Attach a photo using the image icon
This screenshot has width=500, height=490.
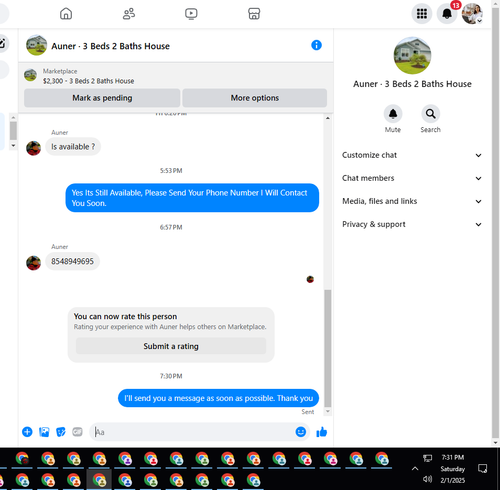point(44,432)
